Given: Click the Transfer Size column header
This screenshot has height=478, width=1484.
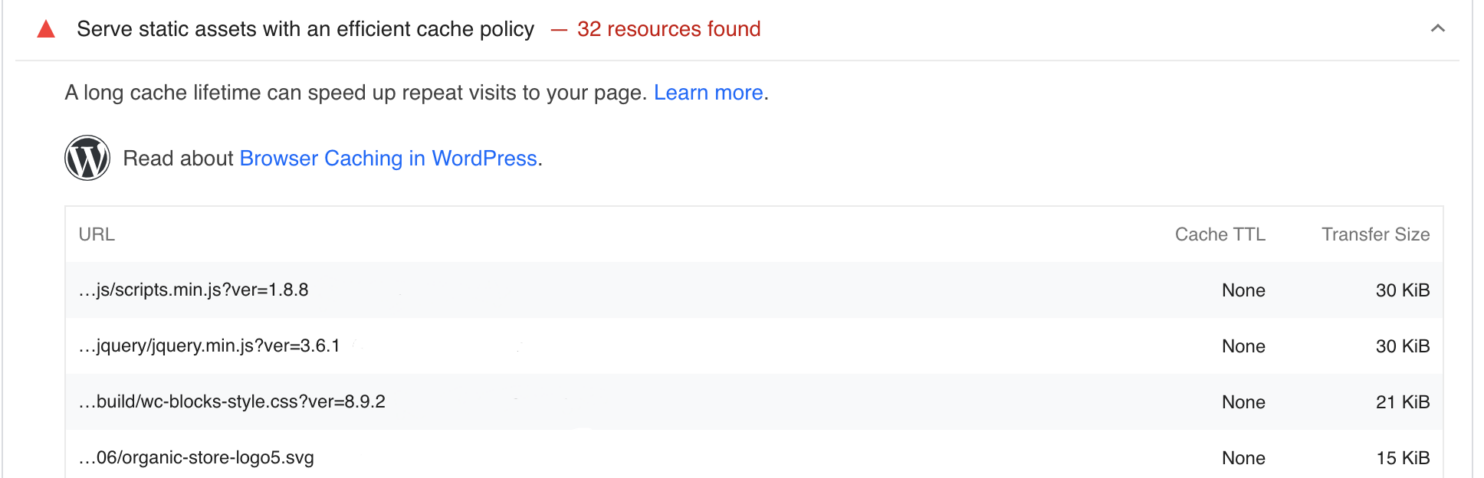Looking at the screenshot, I should [1375, 235].
